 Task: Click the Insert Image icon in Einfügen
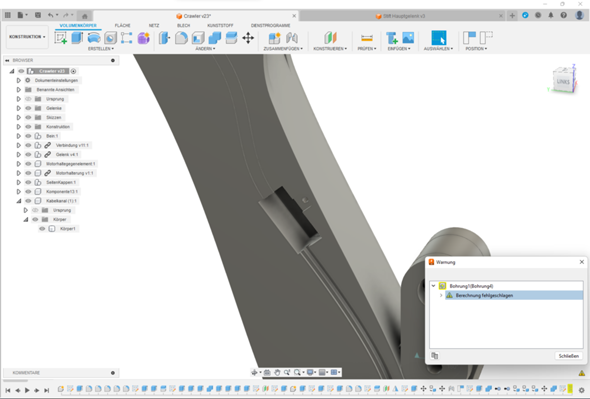408,38
